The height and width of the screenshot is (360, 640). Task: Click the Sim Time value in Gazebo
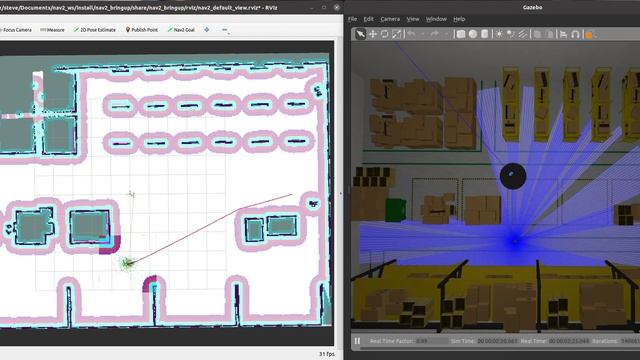point(497,341)
